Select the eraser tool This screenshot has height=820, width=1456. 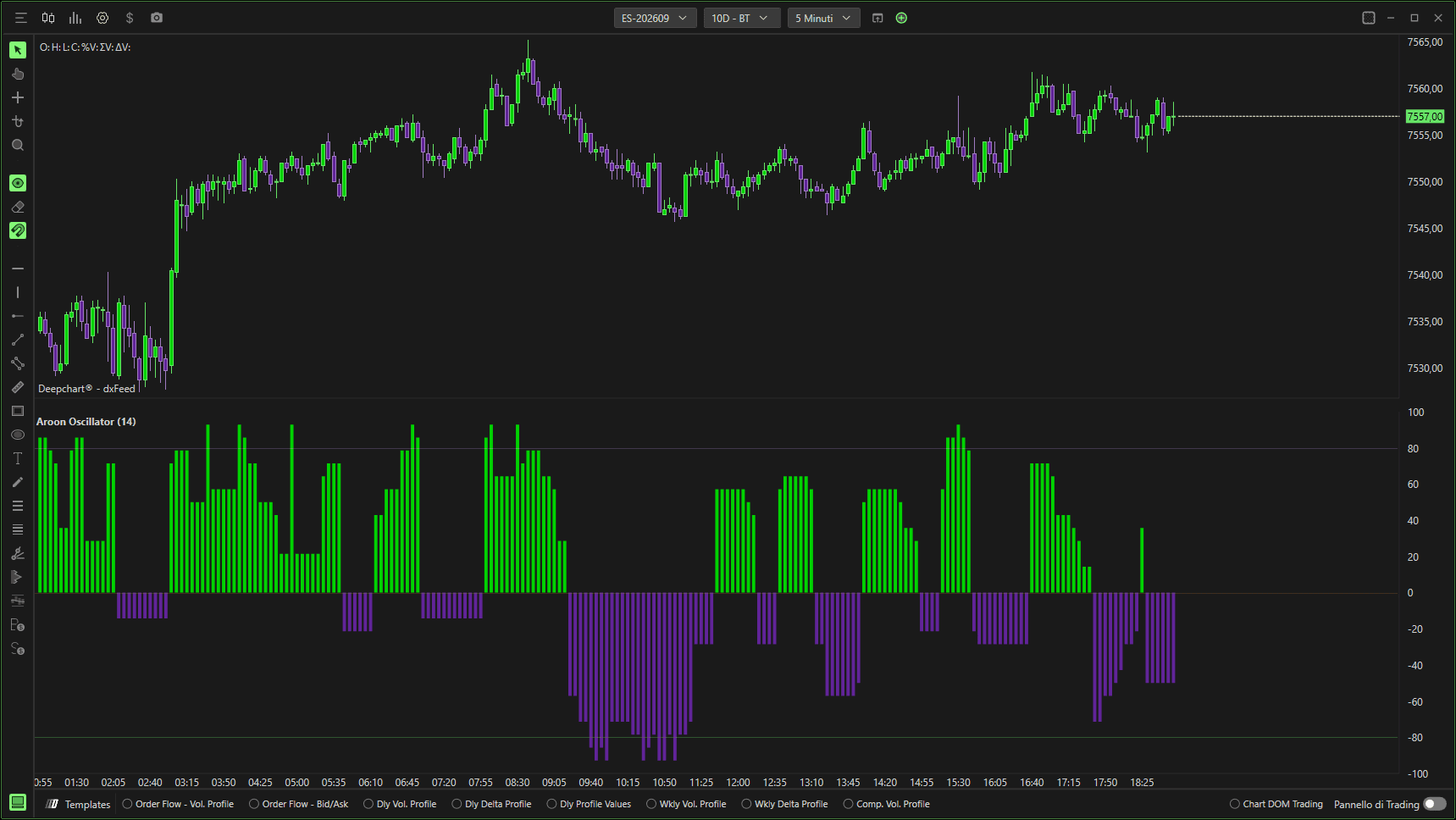(18, 207)
